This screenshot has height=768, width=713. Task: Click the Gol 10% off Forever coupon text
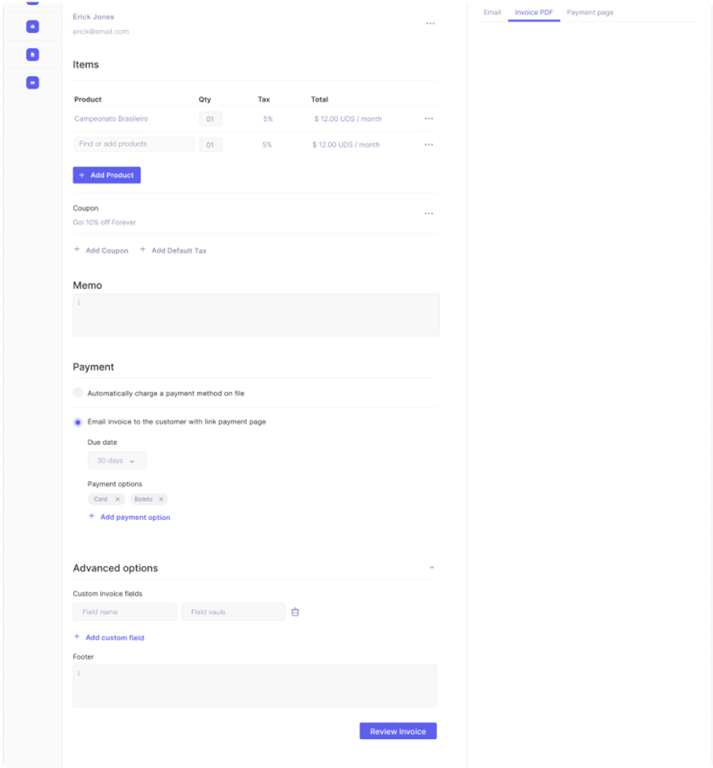pyautogui.click(x=104, y=222)
